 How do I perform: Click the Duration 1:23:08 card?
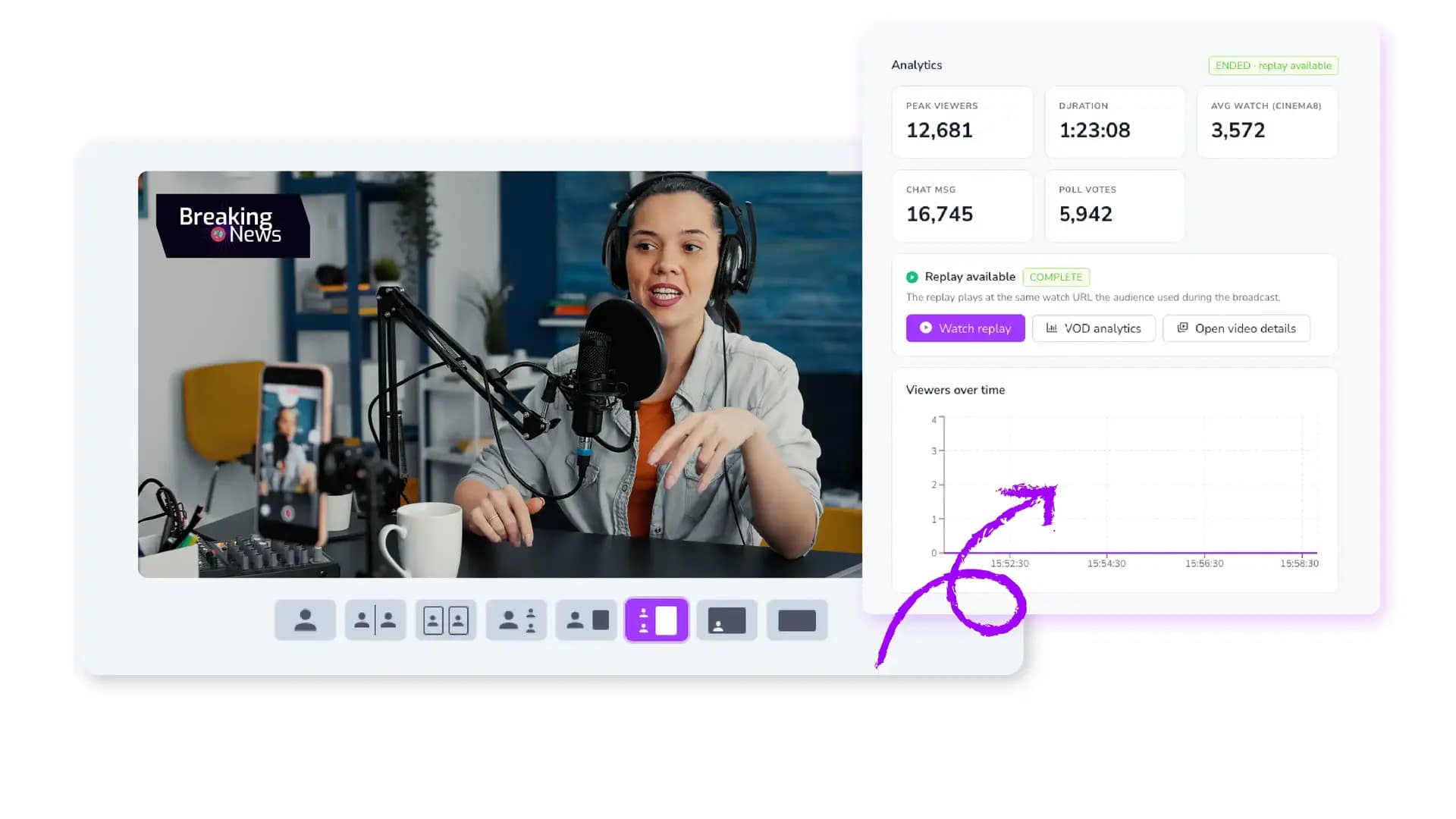[1115, 122]
